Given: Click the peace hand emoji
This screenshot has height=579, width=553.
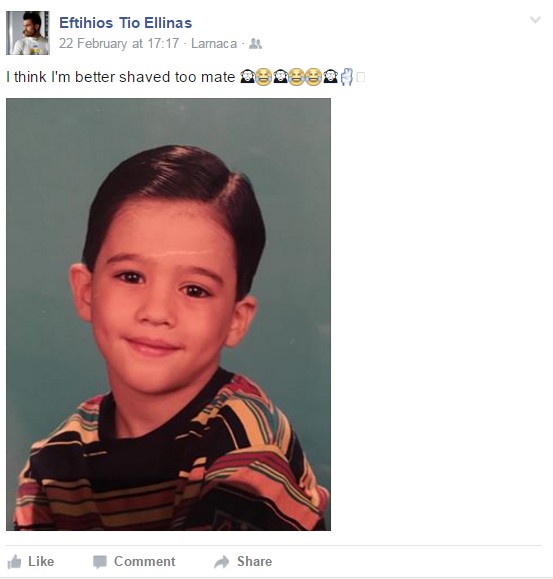Looking at the screenshot, I should pyautogui.click(x=347, y=77).
